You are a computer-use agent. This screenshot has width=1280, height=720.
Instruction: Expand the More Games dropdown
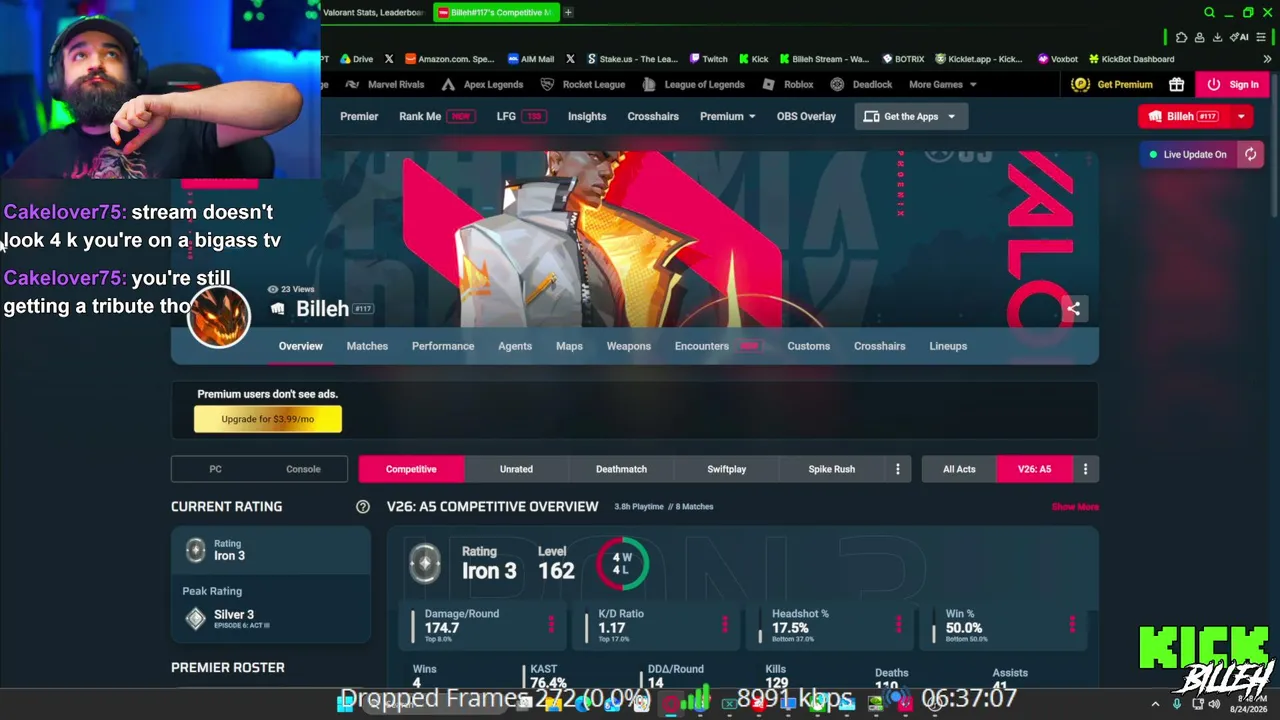942,85
